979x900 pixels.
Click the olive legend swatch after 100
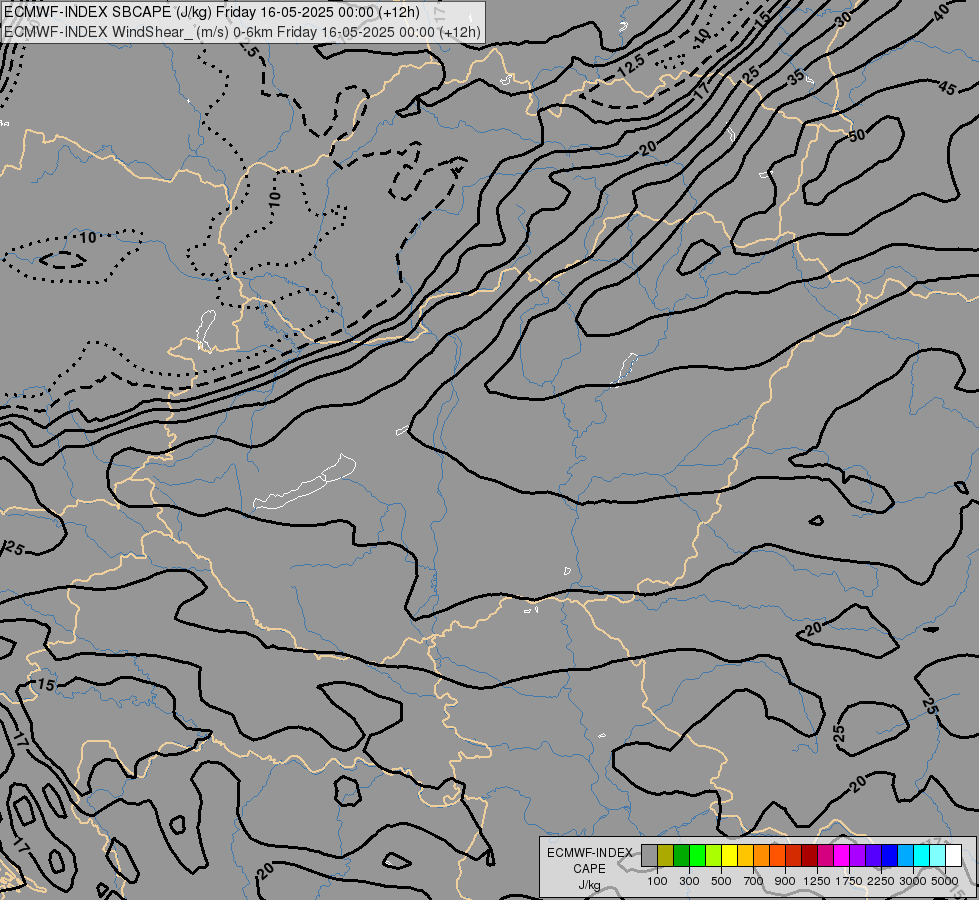tap(666, 855)
